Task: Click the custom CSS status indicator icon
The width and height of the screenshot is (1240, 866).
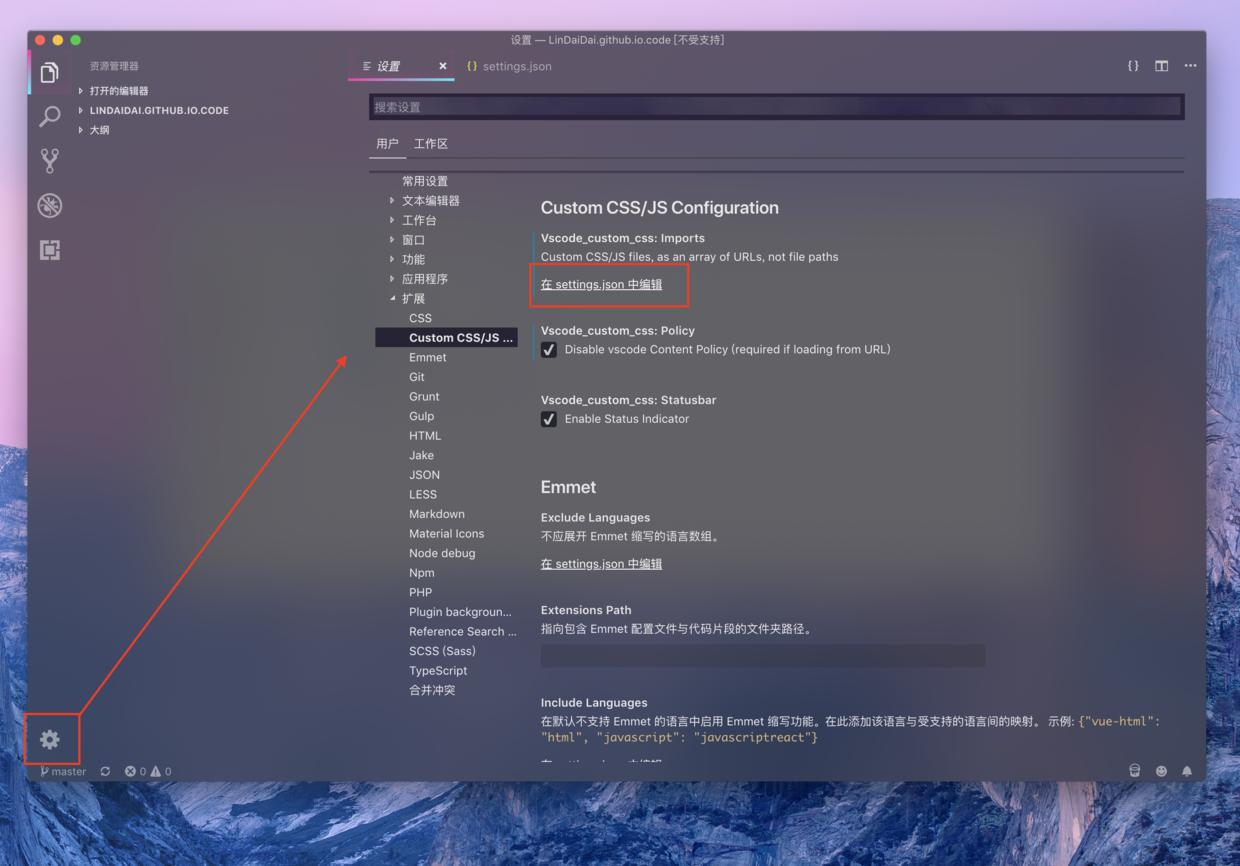Action: point(1134,771)
